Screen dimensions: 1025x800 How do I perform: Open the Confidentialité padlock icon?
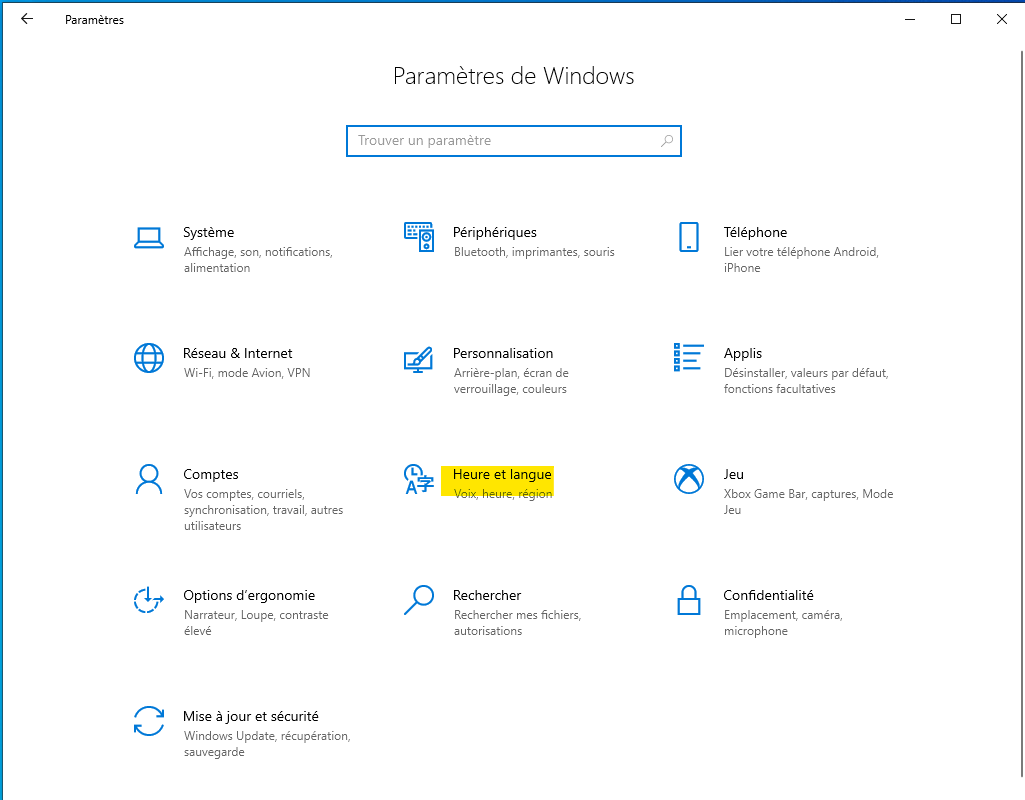(x=689, y=600)
